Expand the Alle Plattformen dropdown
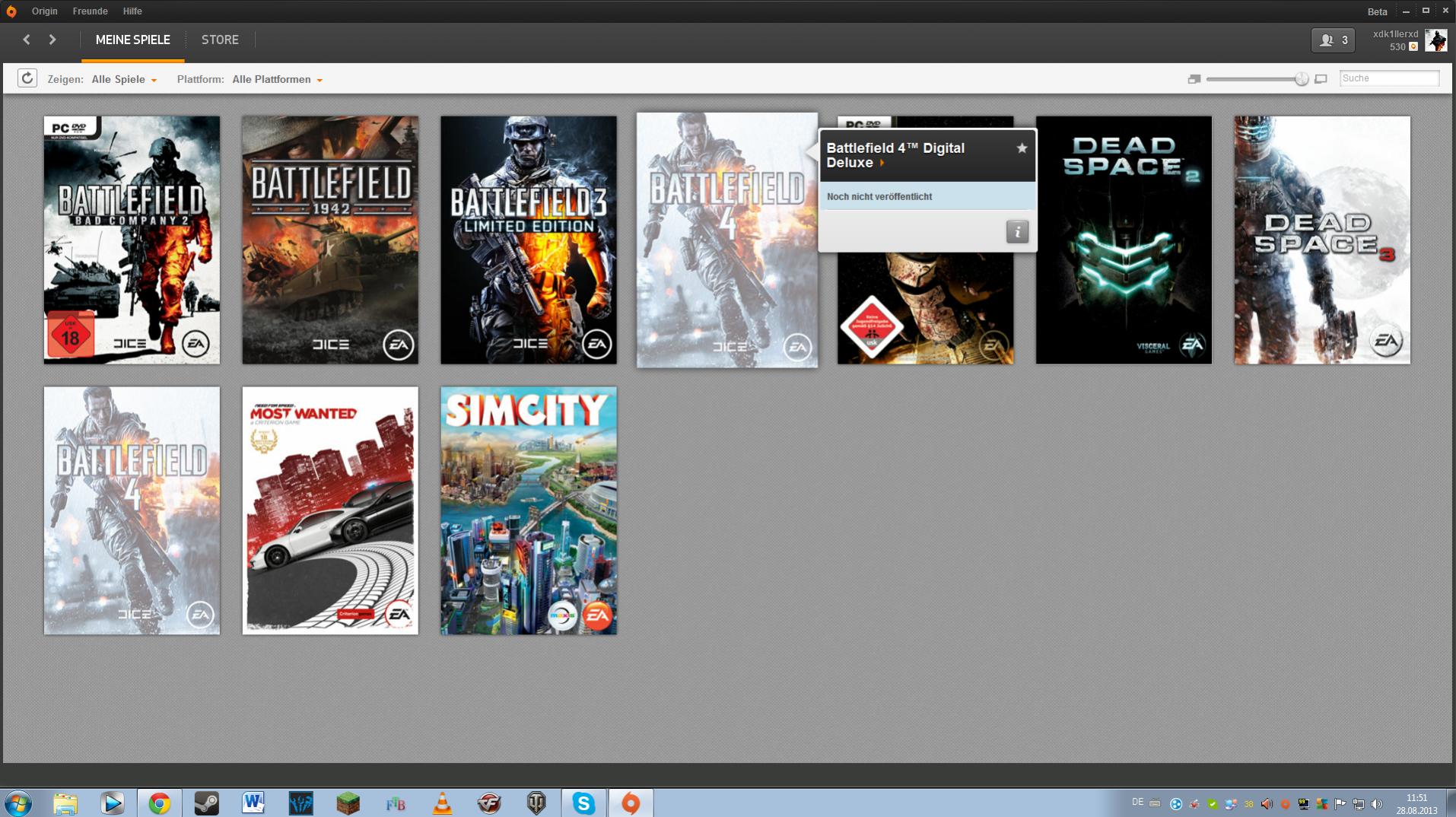 pyautogui.click(x=278, y=79)
